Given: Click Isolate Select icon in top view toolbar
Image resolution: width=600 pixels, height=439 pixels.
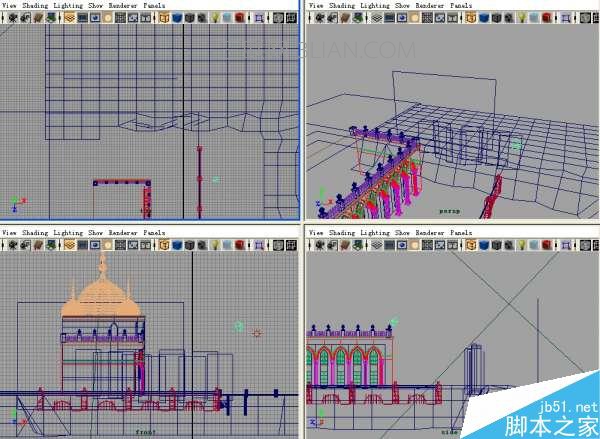Looking at the screenshot, I should 259,18.
